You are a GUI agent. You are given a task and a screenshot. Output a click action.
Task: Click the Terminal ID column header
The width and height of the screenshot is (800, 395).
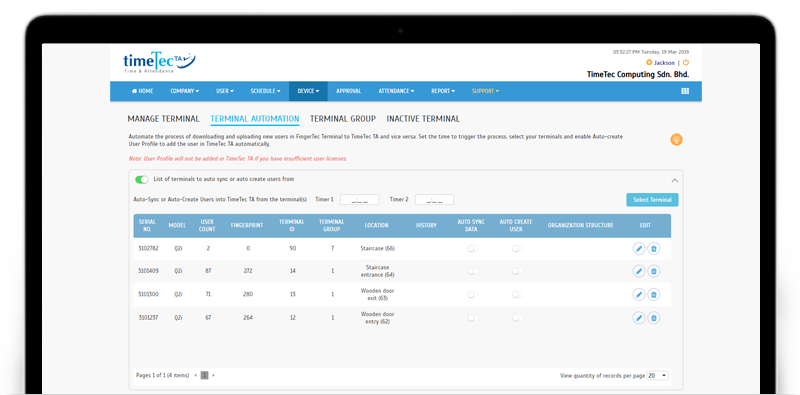click(292, 226)
